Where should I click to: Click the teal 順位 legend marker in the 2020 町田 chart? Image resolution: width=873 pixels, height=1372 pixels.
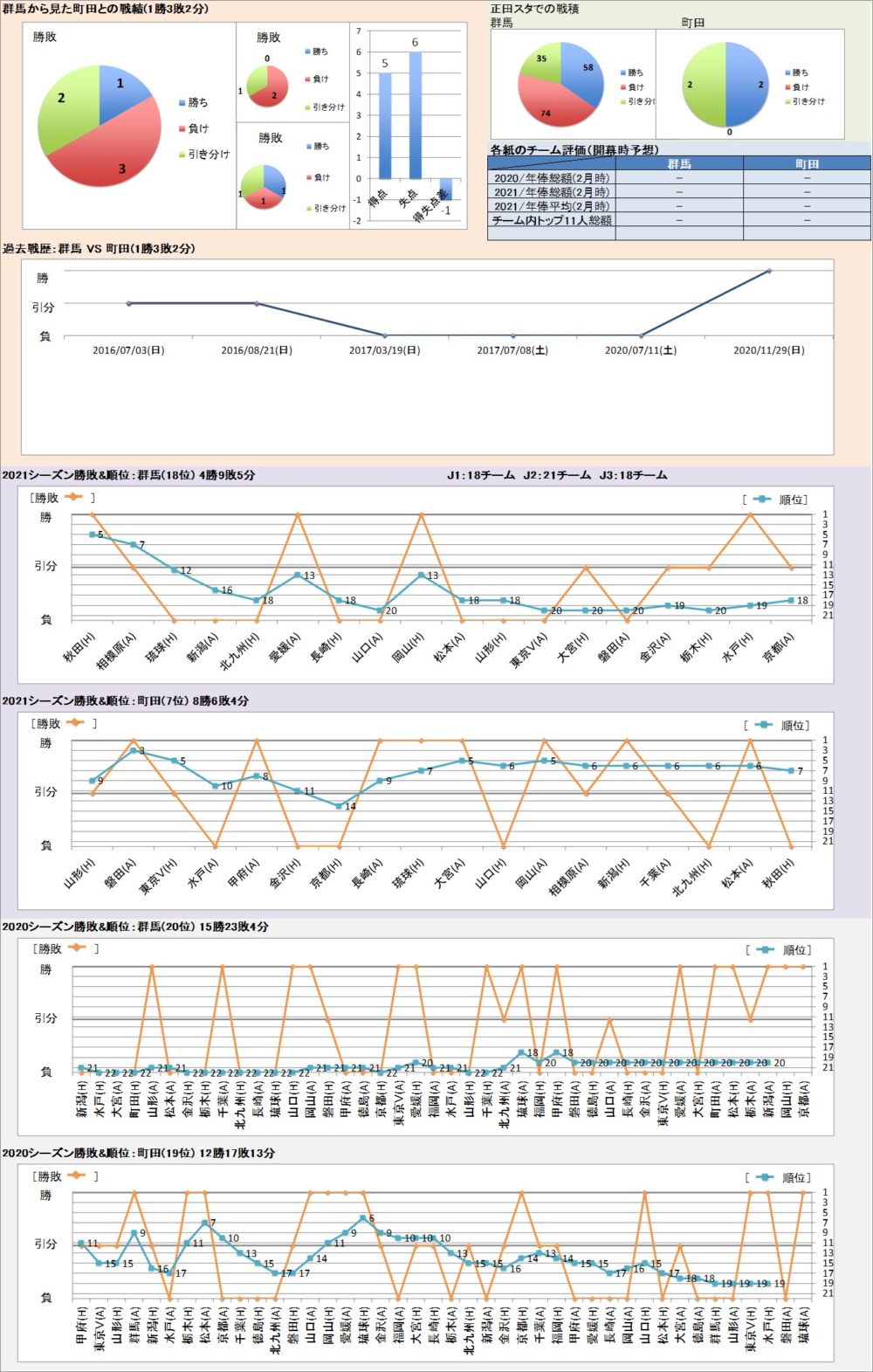point(765,1177)
